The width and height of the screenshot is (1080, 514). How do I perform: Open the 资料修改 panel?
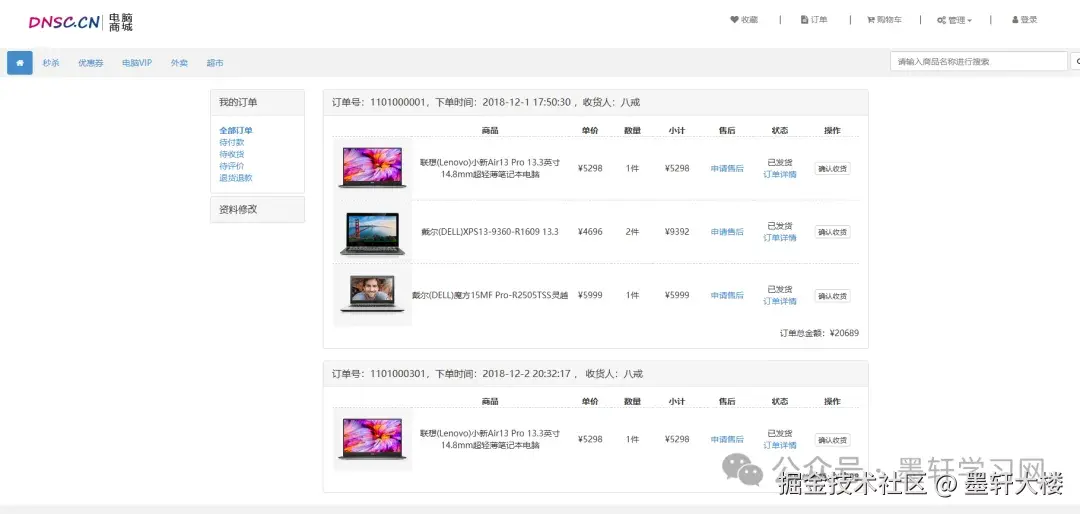tap(257, 209)
